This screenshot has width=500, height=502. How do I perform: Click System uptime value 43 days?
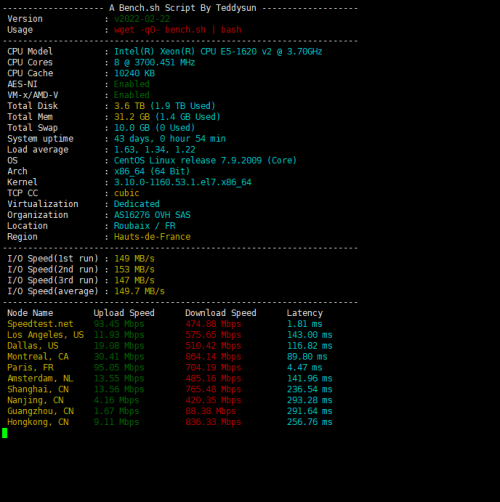(x=170, y=139)
